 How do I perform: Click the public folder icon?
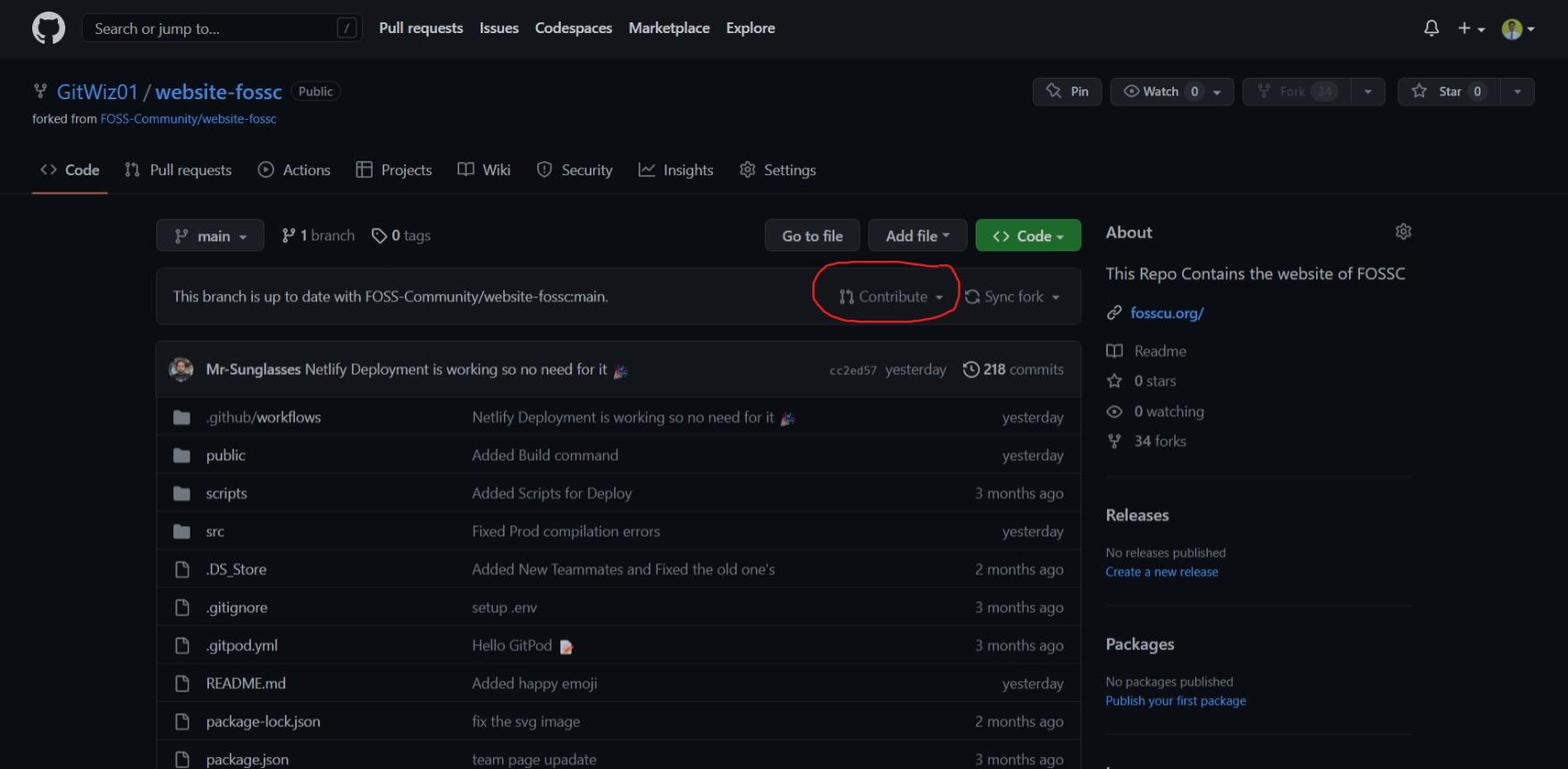point(182,456)
